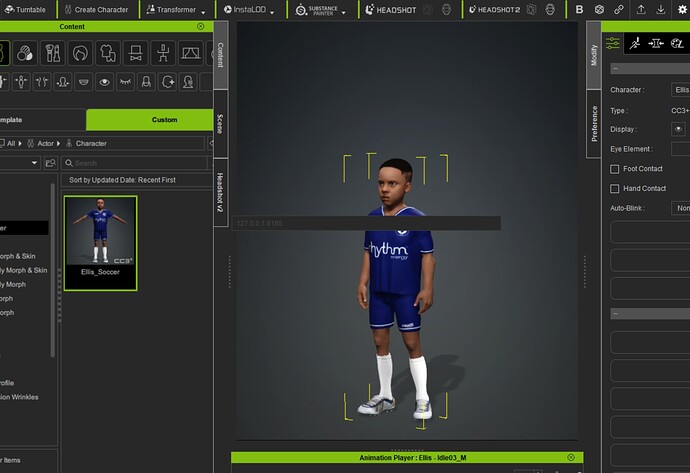690x473 pixels.
Task: Switch to the Template tab
Action: [x=43, y=120]
